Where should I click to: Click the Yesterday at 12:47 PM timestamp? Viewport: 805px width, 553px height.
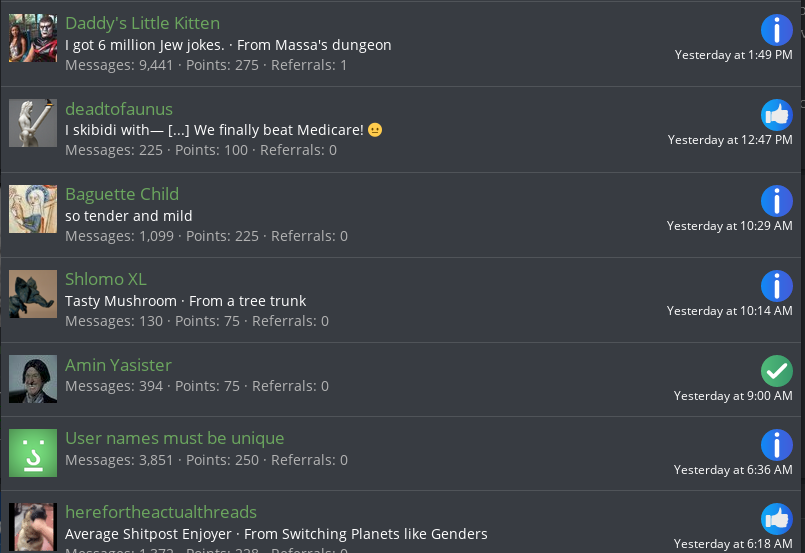click(x=730, y=140)
